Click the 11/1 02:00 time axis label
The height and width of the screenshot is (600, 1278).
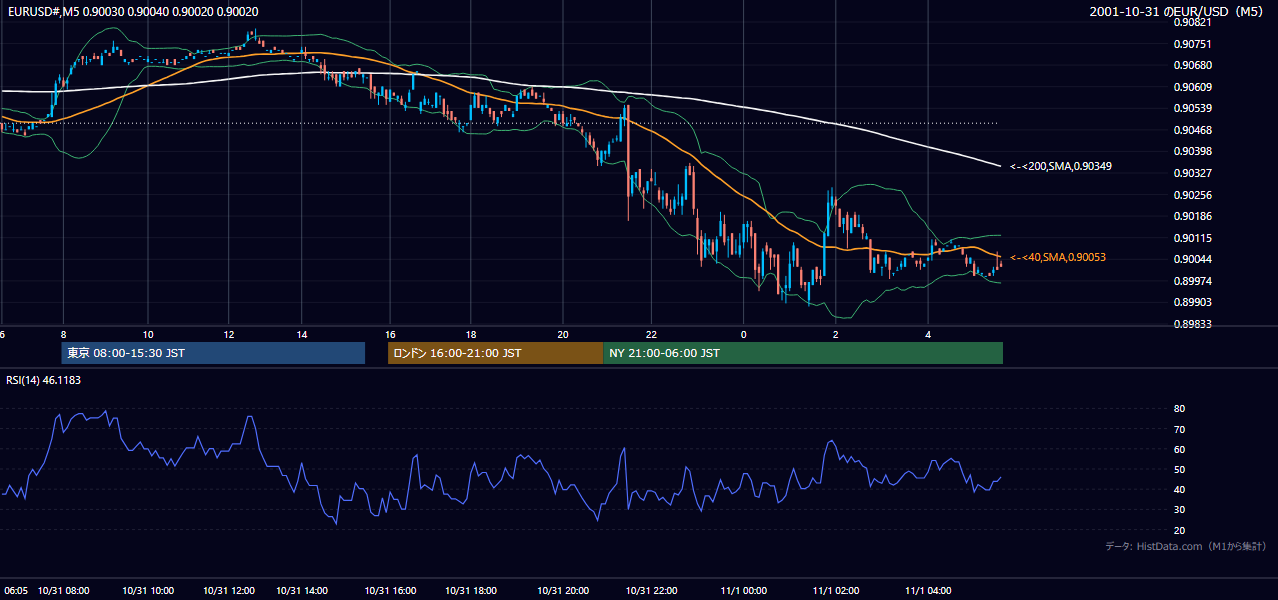click(x=836, y=591)
